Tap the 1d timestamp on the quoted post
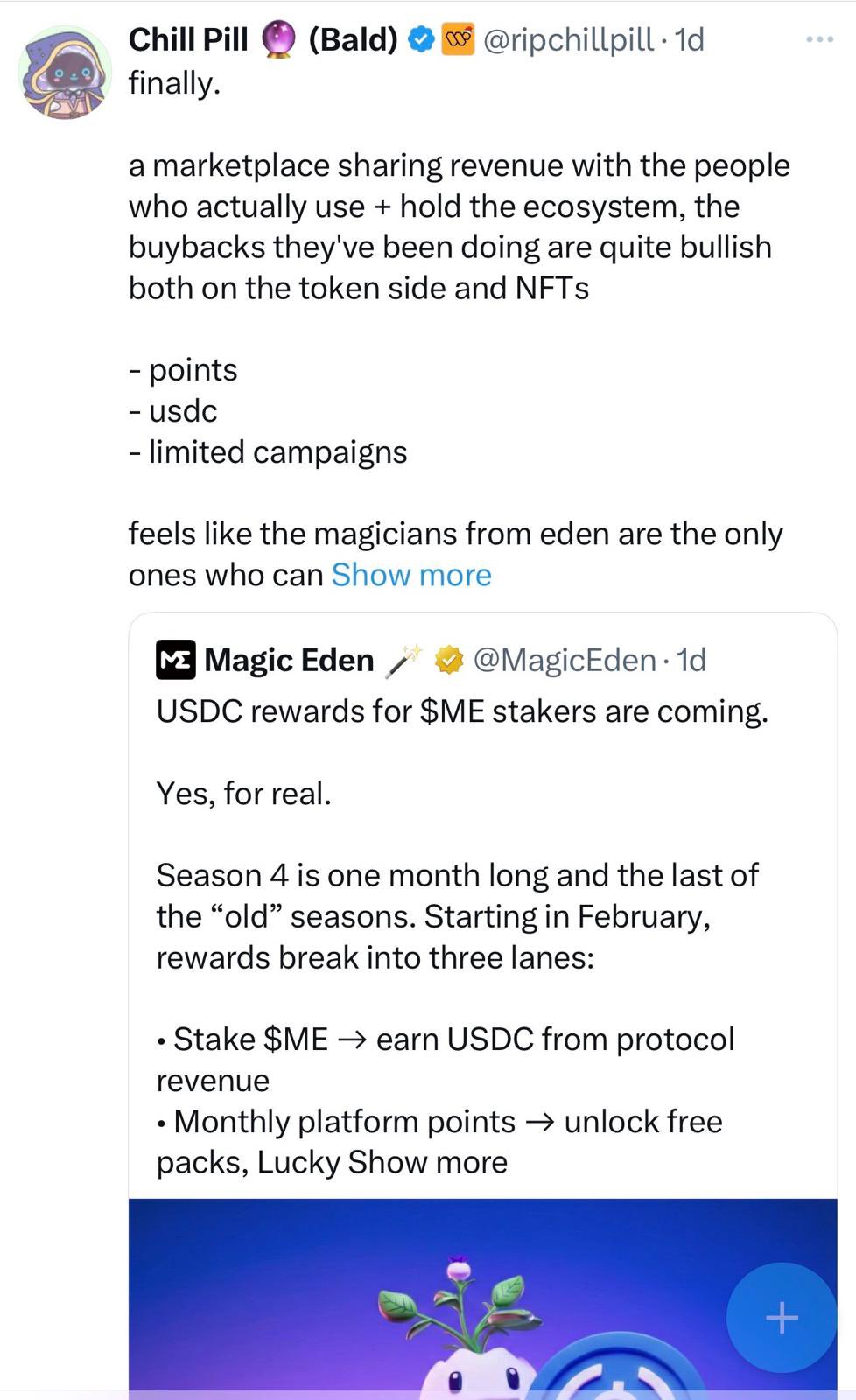Viewport: 856px width, 1400px height. coord(691,660)
